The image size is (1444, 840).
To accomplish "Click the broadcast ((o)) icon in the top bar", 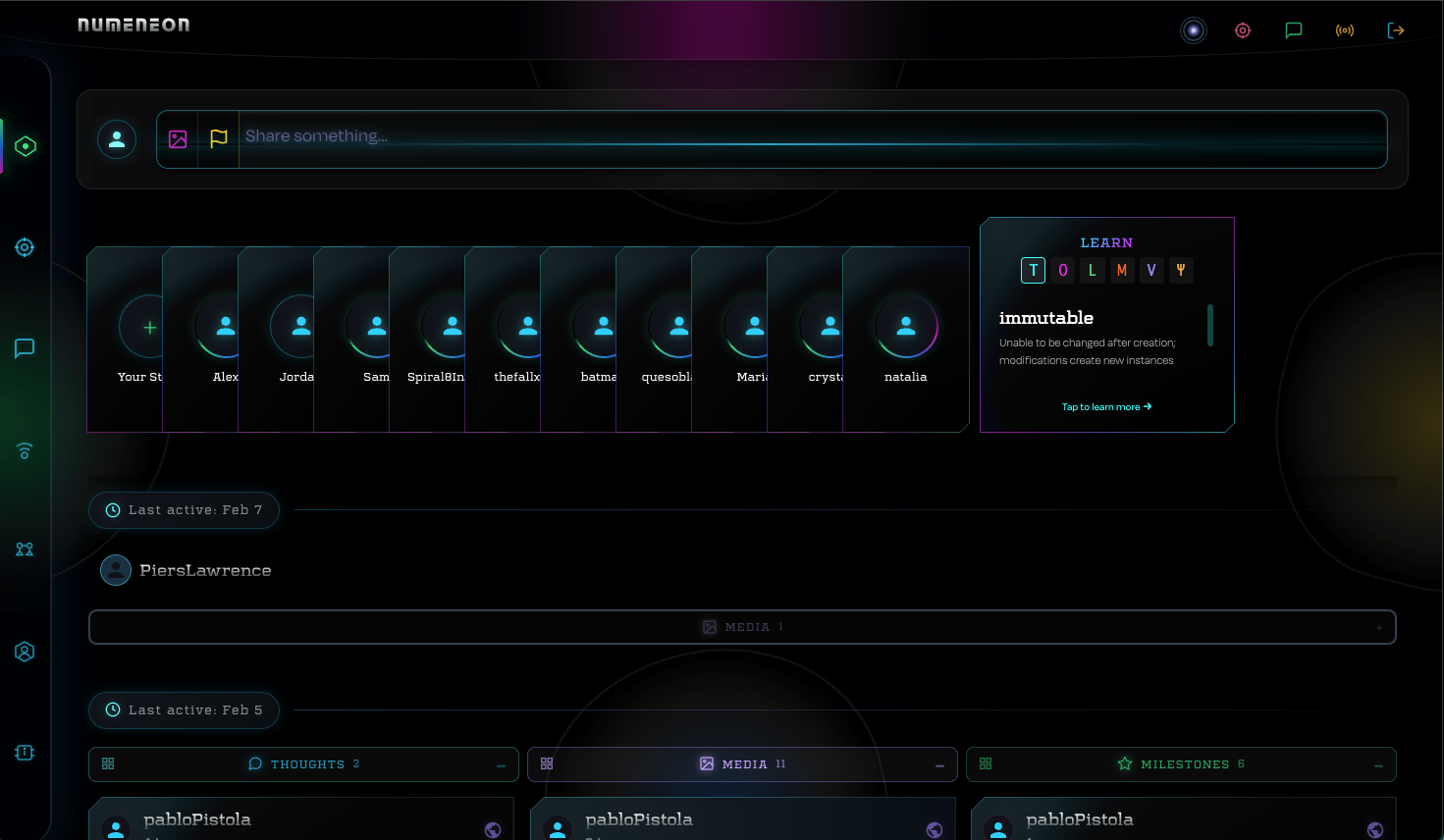I will [x=1344, y=29].
